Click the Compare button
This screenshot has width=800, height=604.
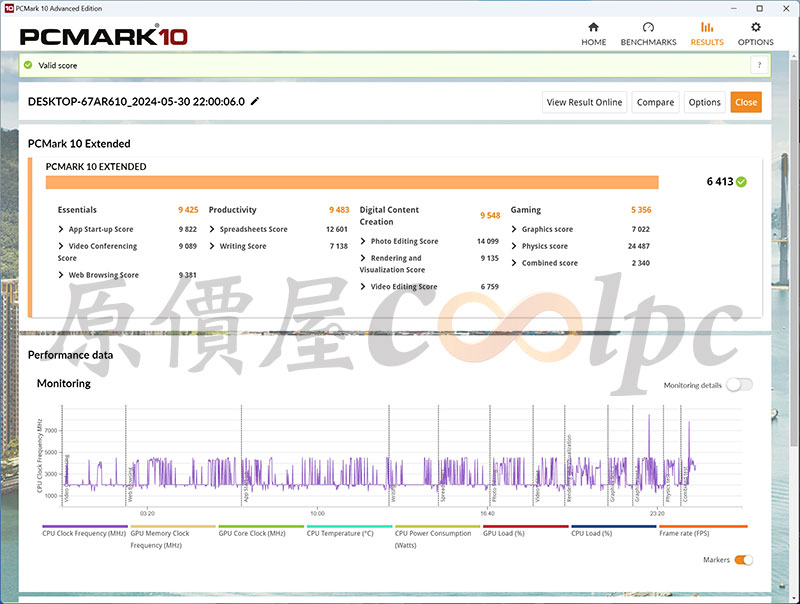[x=655, y=102]
